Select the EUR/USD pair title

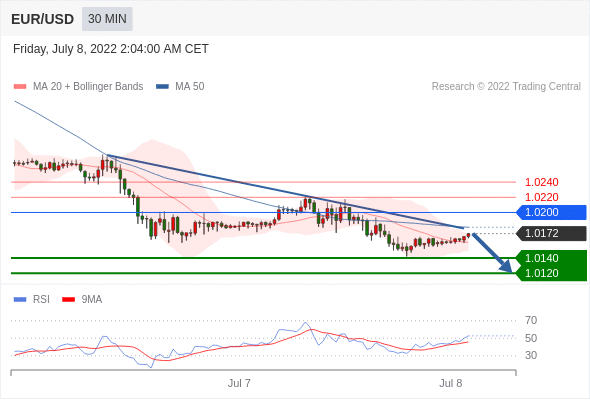(43, 19)
